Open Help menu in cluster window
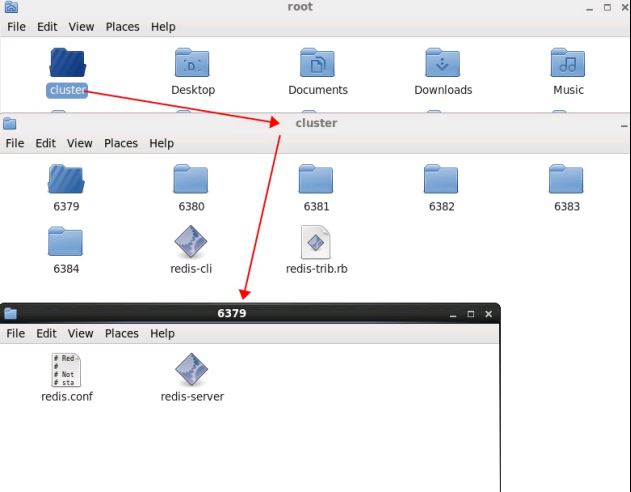 pyautogui.click(x=162, y=143)
